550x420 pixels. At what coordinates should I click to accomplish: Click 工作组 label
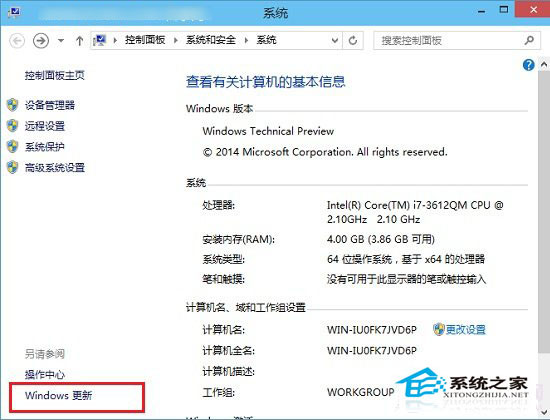click(218, 392)
